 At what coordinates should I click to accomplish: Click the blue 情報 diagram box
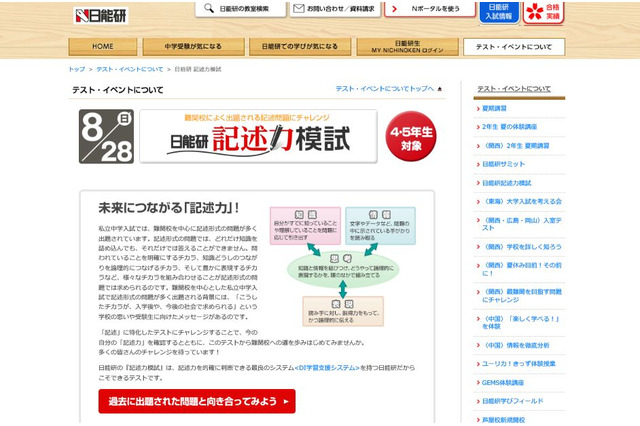click(x=380, y=226)
